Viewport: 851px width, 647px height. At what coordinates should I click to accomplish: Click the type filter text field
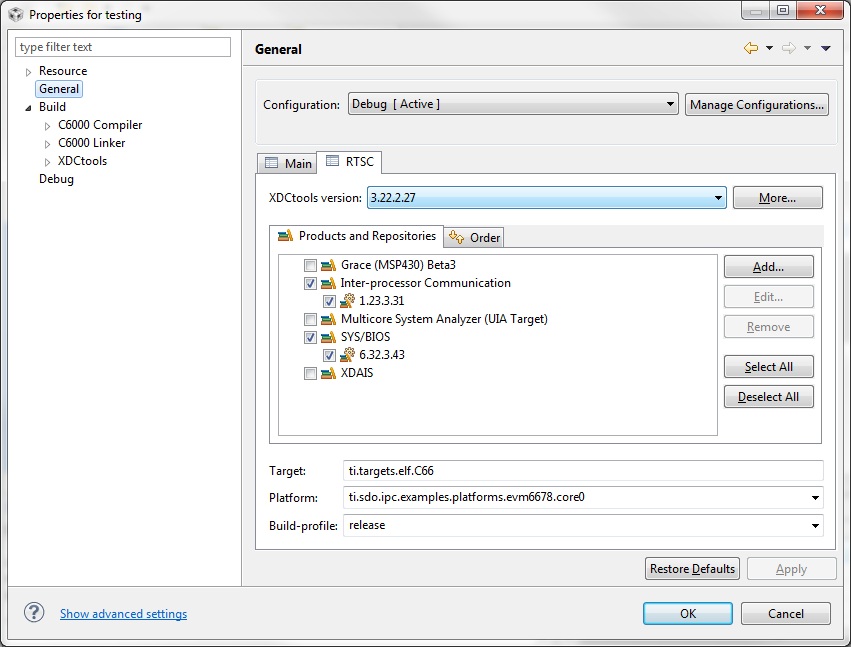[123, 47]
